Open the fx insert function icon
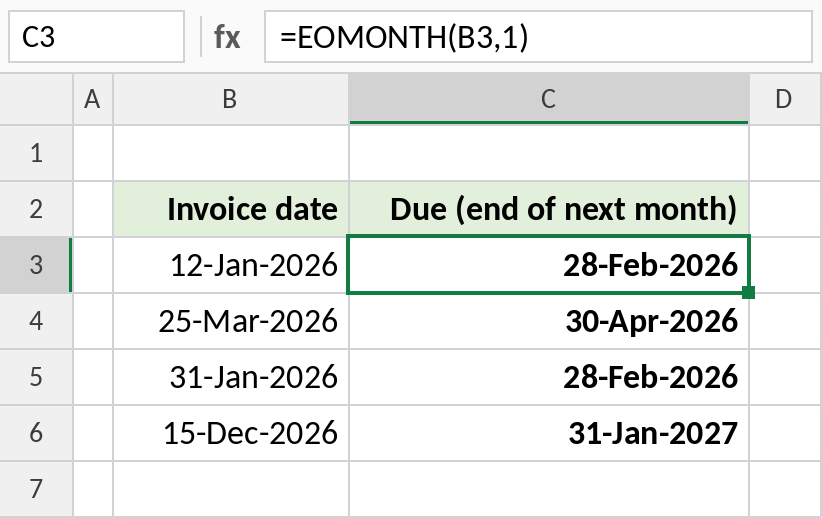822x518 pixels. click(227, 37)
